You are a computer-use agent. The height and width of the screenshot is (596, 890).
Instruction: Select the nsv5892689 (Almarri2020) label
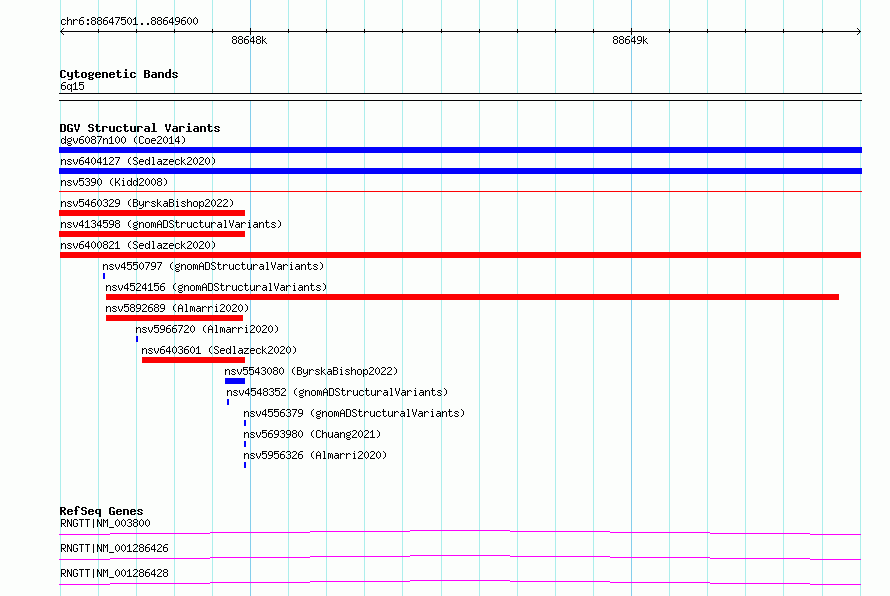click(177, 308)
